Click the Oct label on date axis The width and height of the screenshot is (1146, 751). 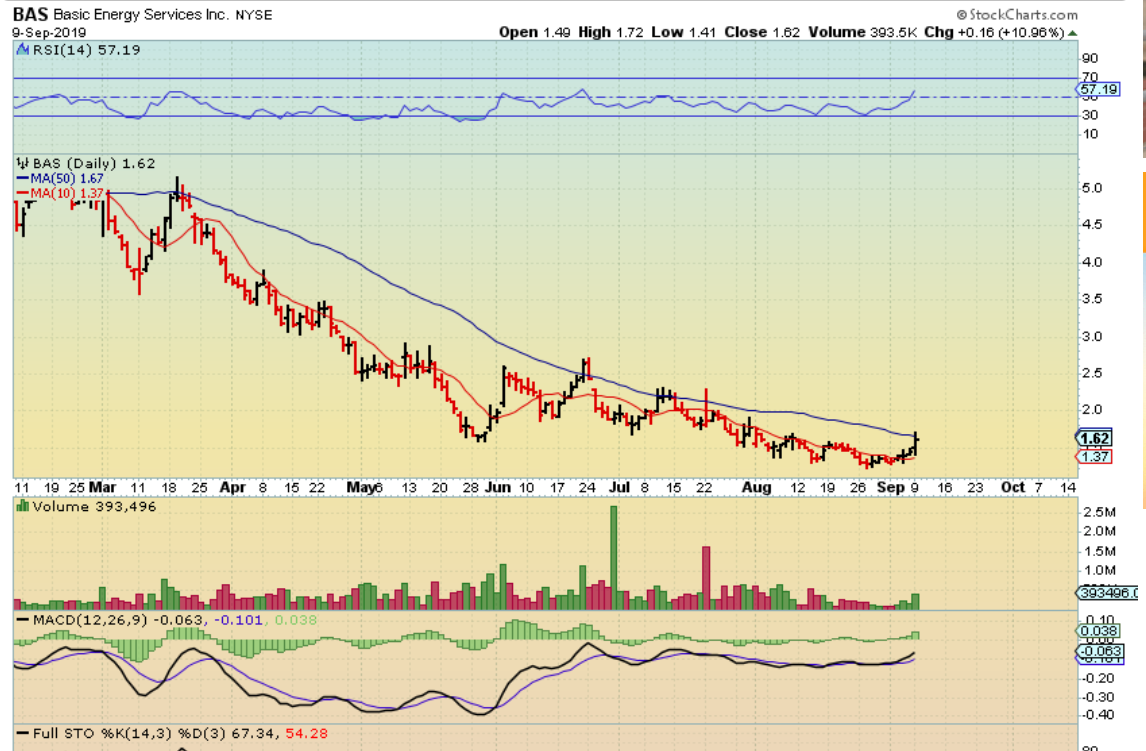click(1012, 487)
